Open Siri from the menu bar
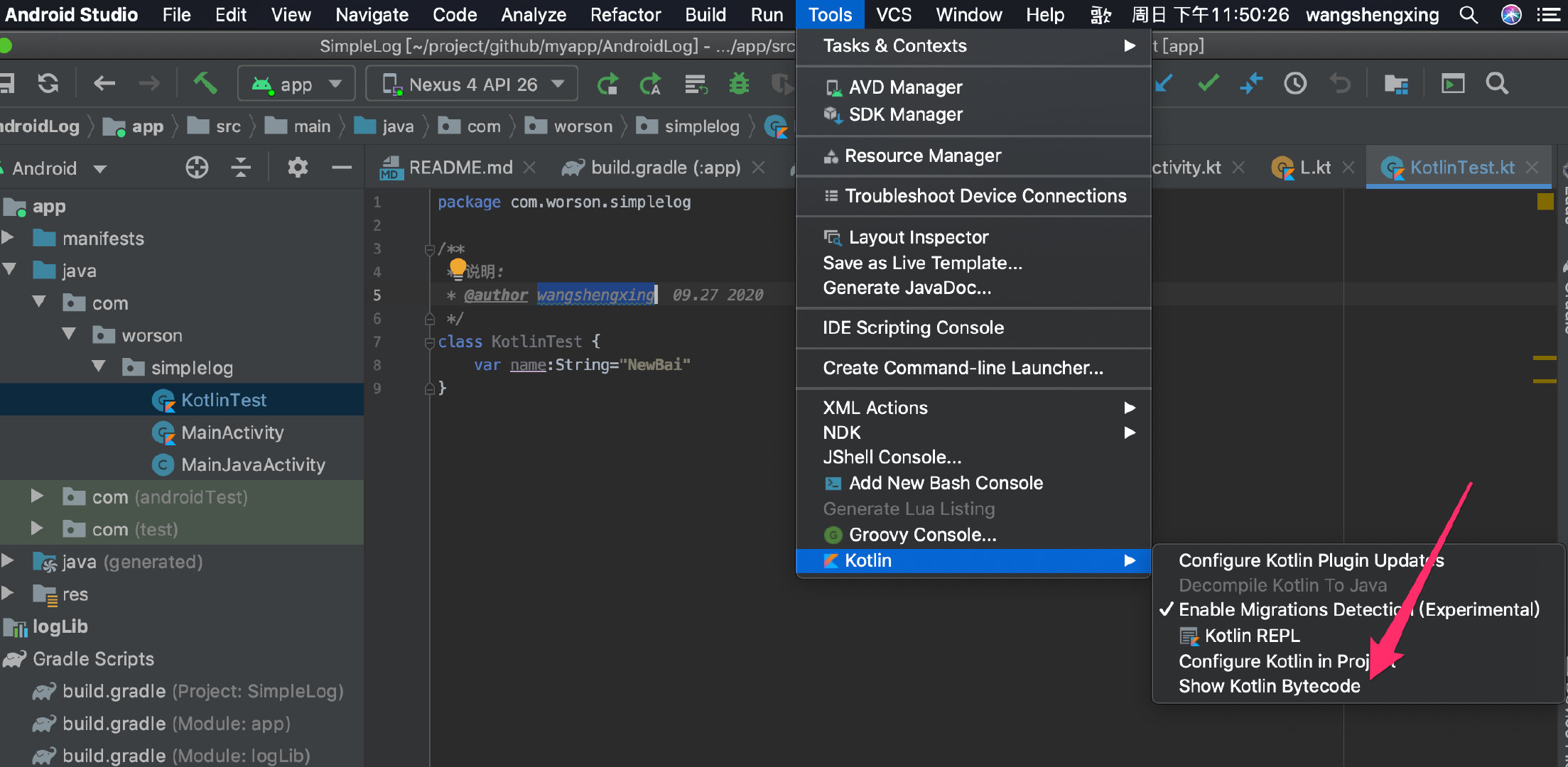This screenshot has width=1568, height=767. (1510, 14)
